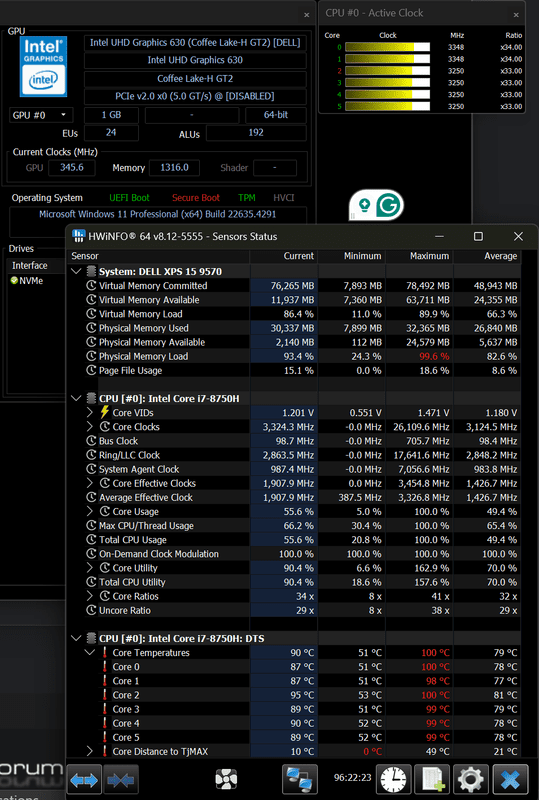539x800 pixels.
Task: Collapse the System: DELL XPS 15 9570 section
Action: point(77,271)
